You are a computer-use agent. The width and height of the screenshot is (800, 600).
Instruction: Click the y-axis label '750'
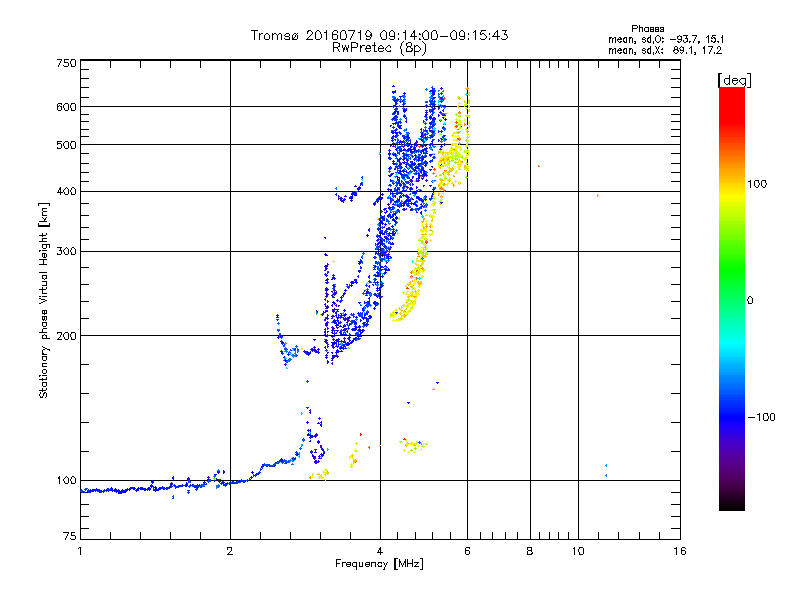pos(66,63)
